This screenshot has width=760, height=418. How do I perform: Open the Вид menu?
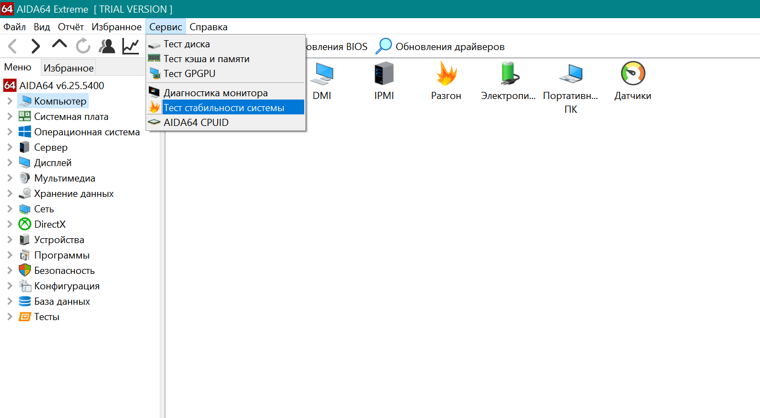click(42, 27)
